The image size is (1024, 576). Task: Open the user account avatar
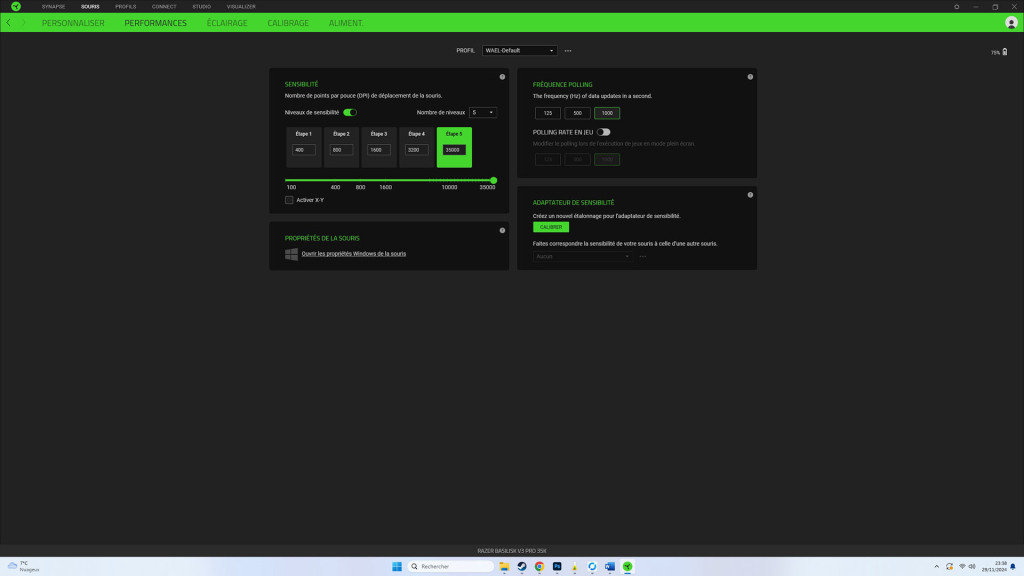point(1011,23)
